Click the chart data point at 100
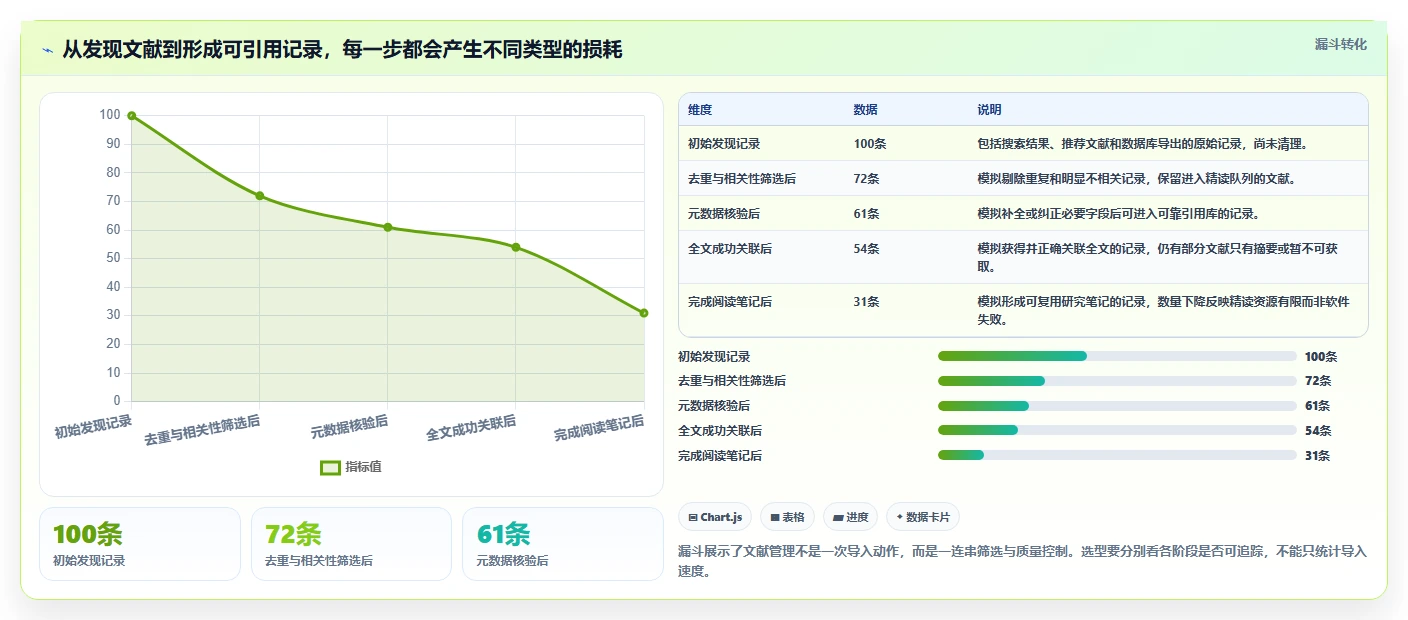The width and height of the screenshot is (1408, 620). click(x=131, y=116)
